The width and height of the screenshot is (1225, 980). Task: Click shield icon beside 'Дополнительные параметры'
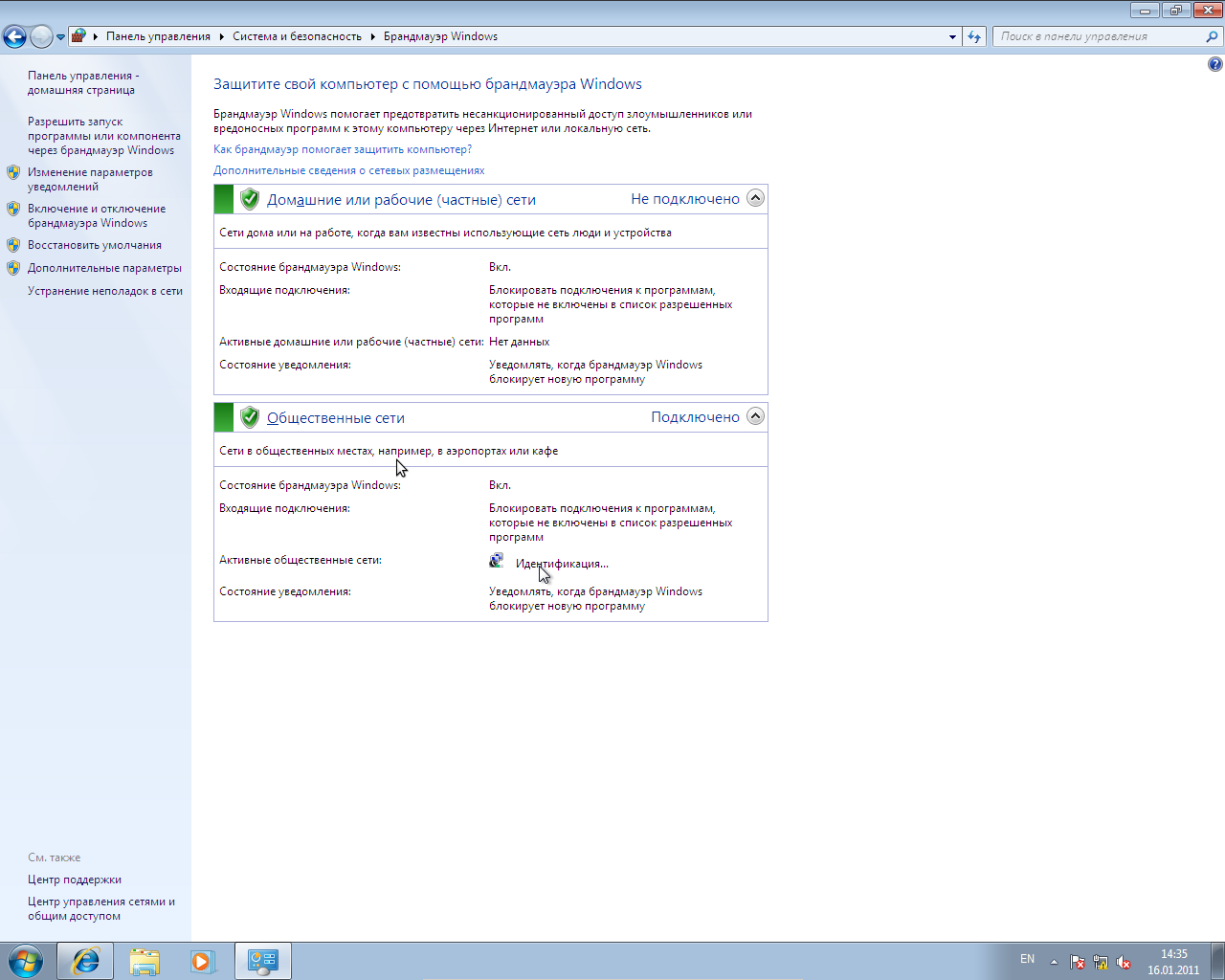click(13, 268)
